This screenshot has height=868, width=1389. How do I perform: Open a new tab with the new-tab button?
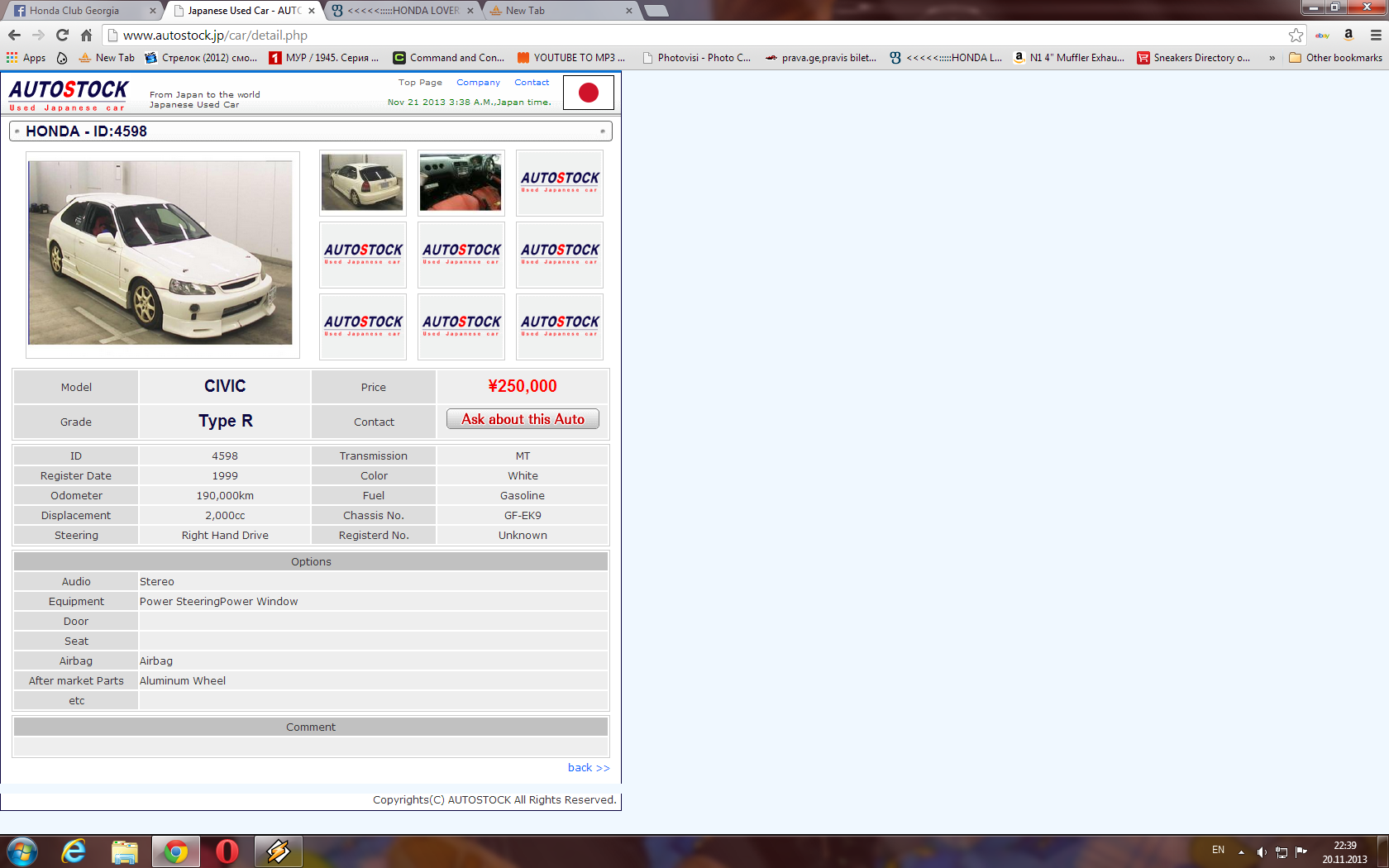(x=656, y=11)
